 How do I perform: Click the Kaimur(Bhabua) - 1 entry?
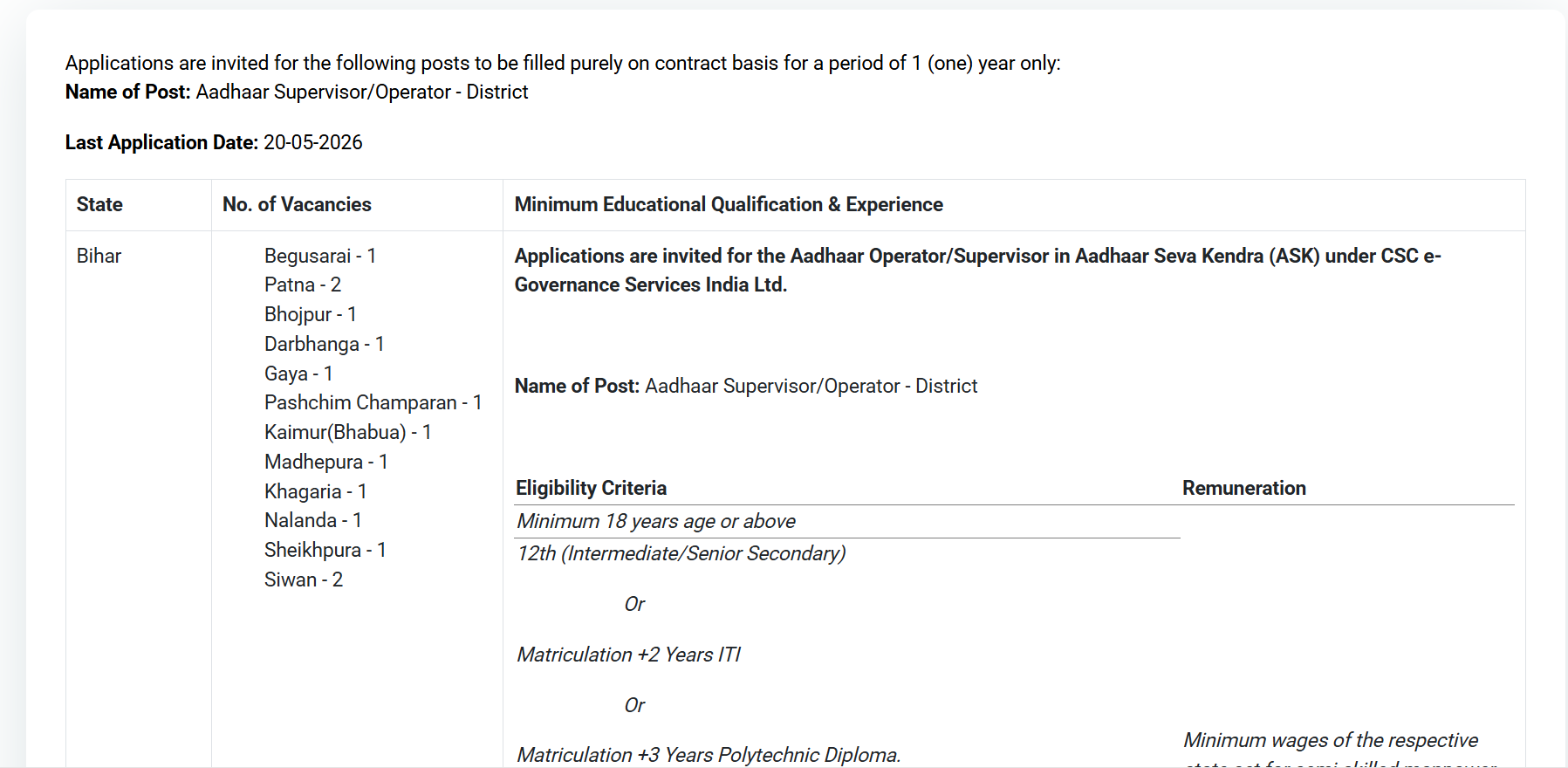(347, 432)
